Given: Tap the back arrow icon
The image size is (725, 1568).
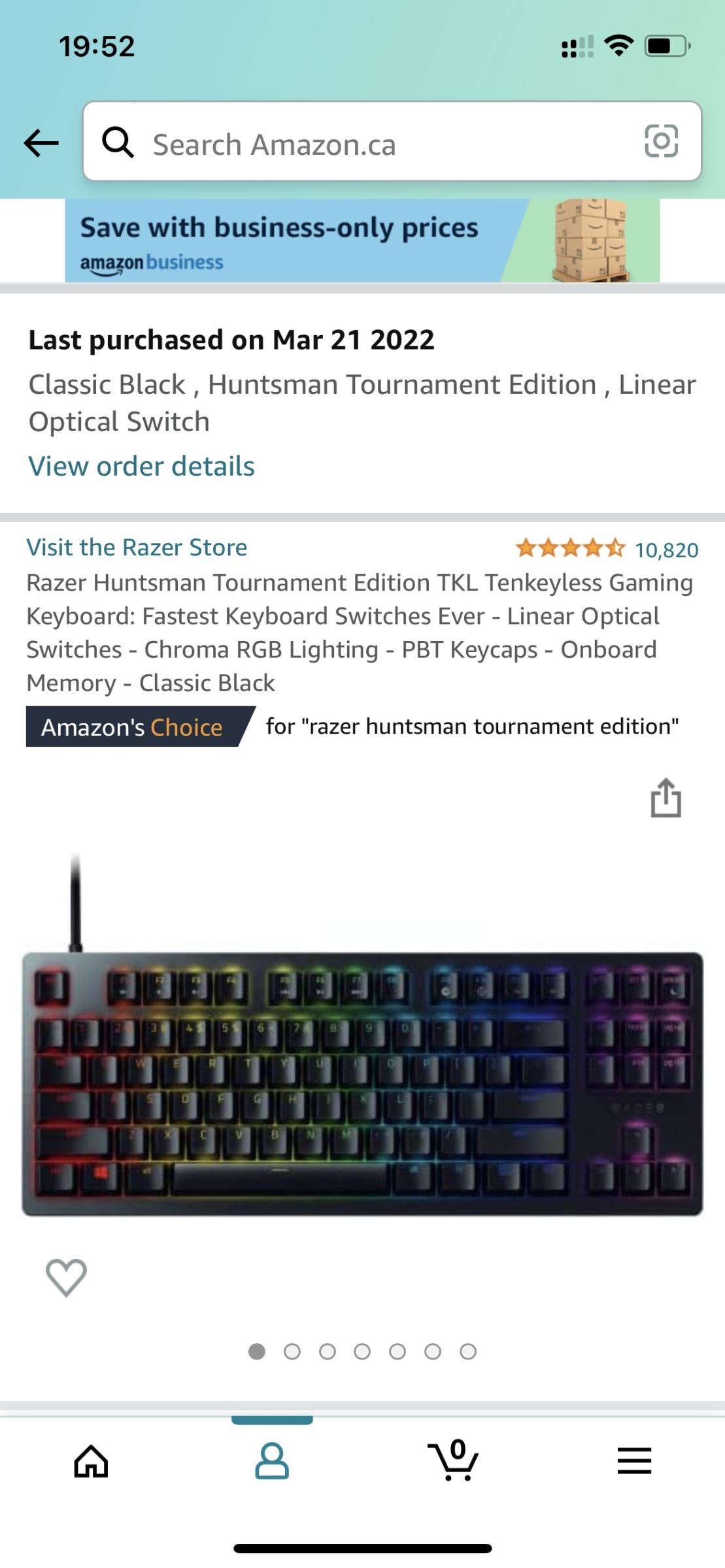Looking at the screenshot, I should click(41, 143).
